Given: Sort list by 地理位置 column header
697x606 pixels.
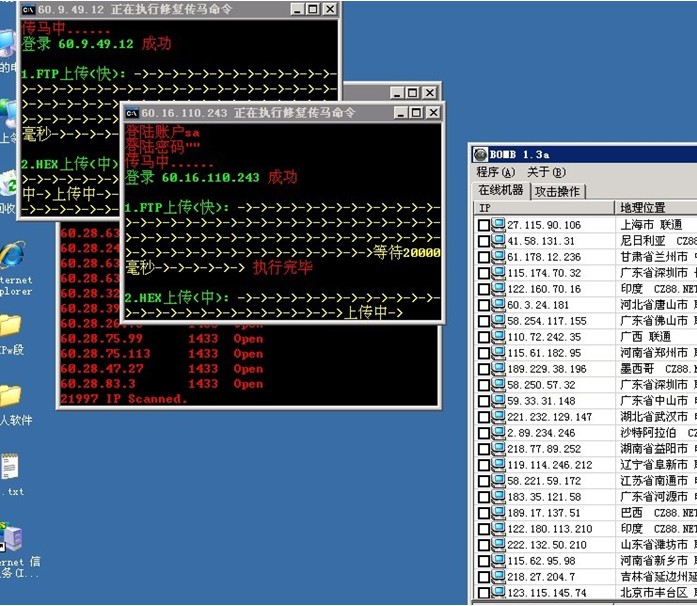Looking at the screenshot, I should click(x=656, y=208).
